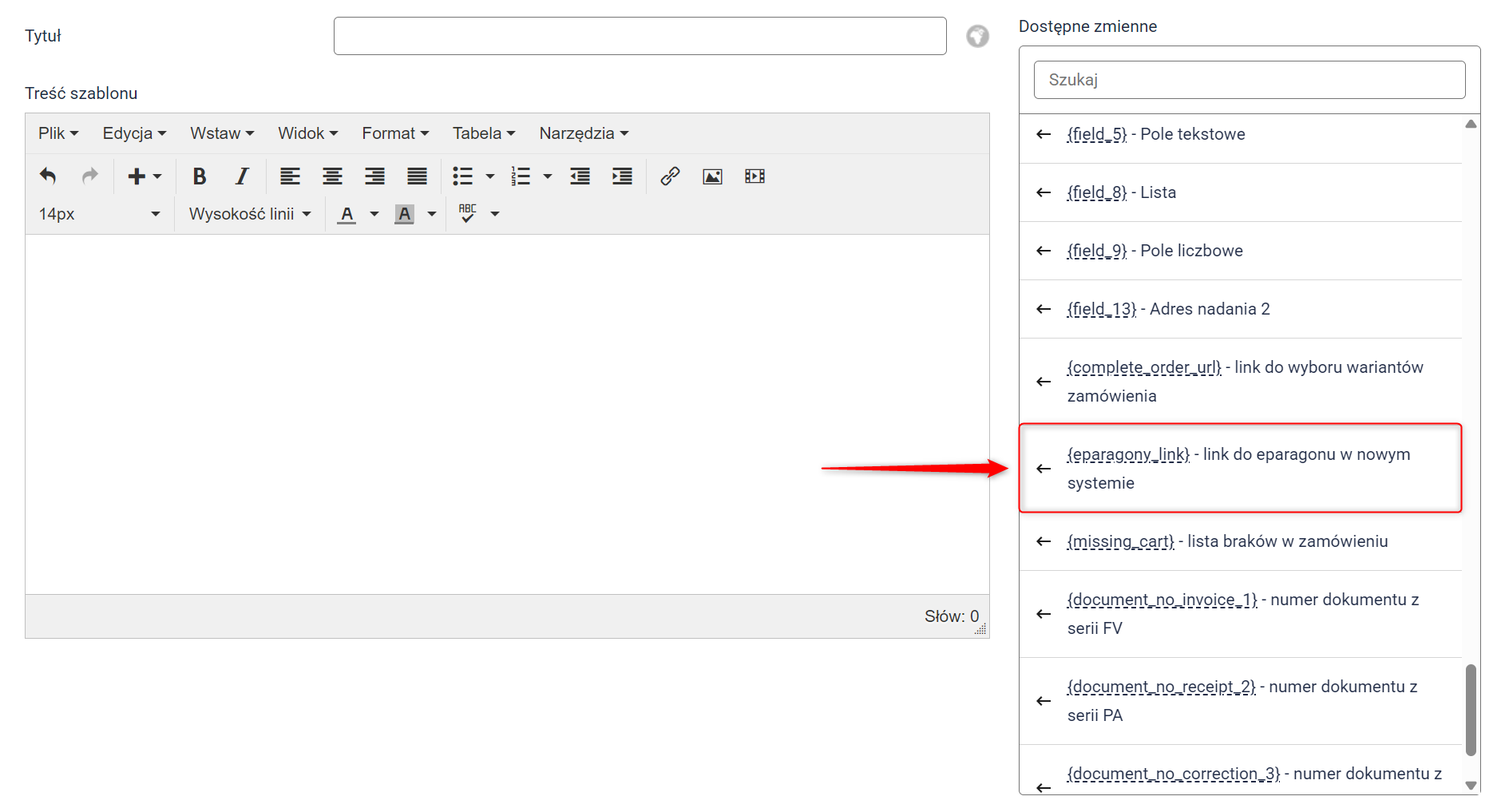The height and width of the screenshot is (812, 1501).
Task: Toggle Italic formatting
Action: tap(242, 176)
